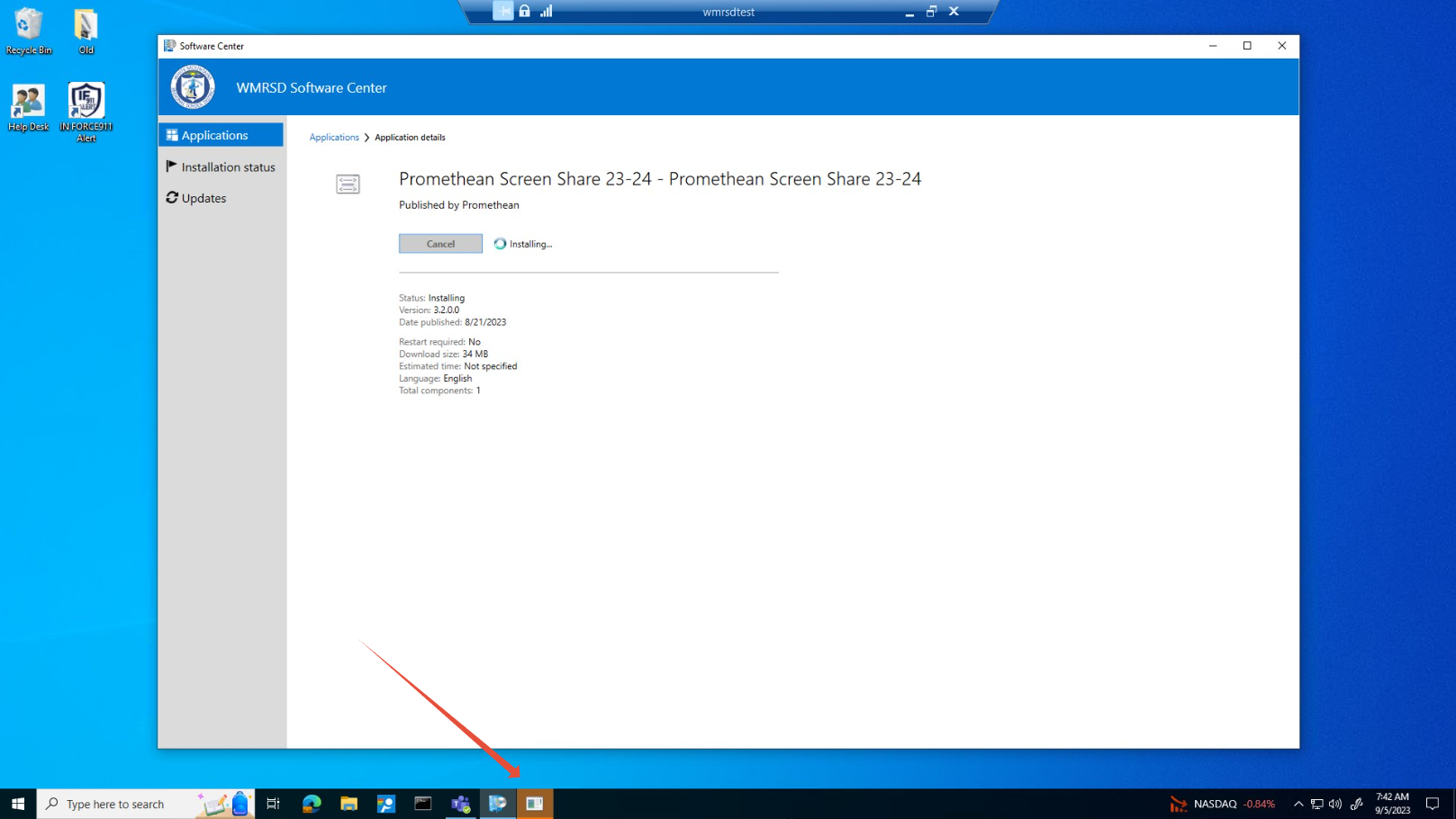The height and width of the screenshot is (819, 1456).
Task: Click the Date published 8/21/2023 value
Action: pyautogui.click(x=485, y=322)
